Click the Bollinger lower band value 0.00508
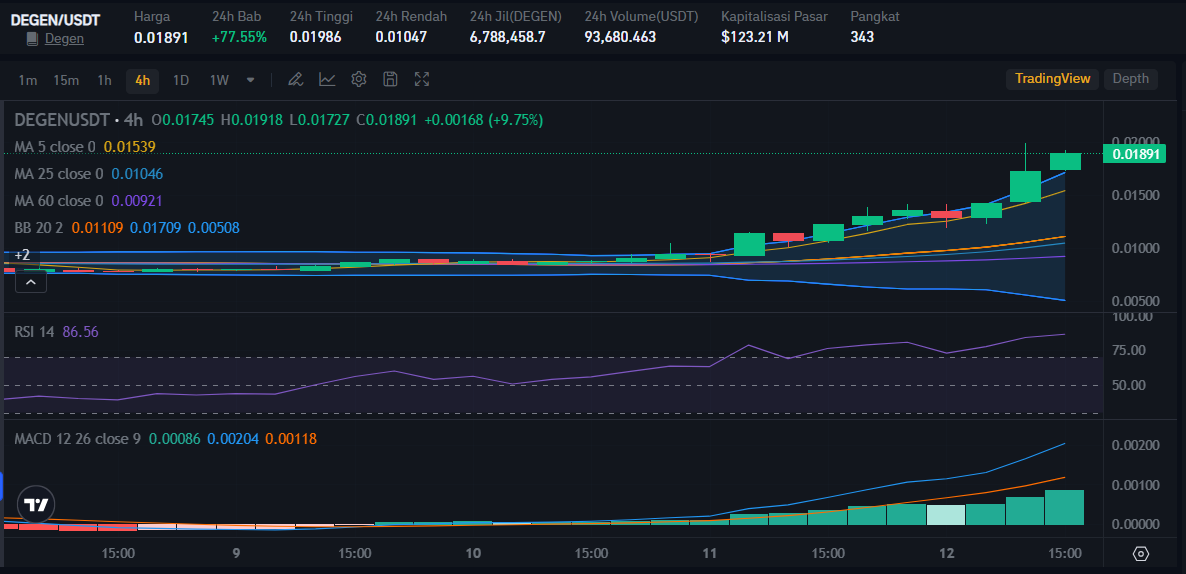The image size is (1186, 574). click(x=213, y=228)
